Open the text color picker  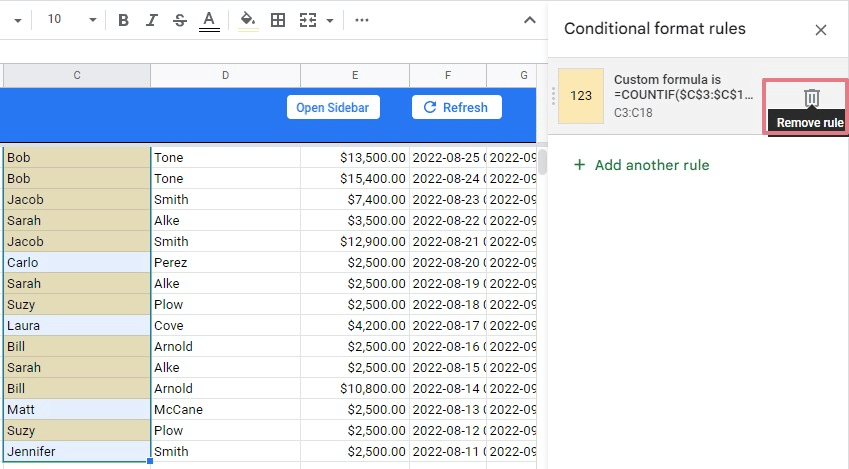[208, 20]
